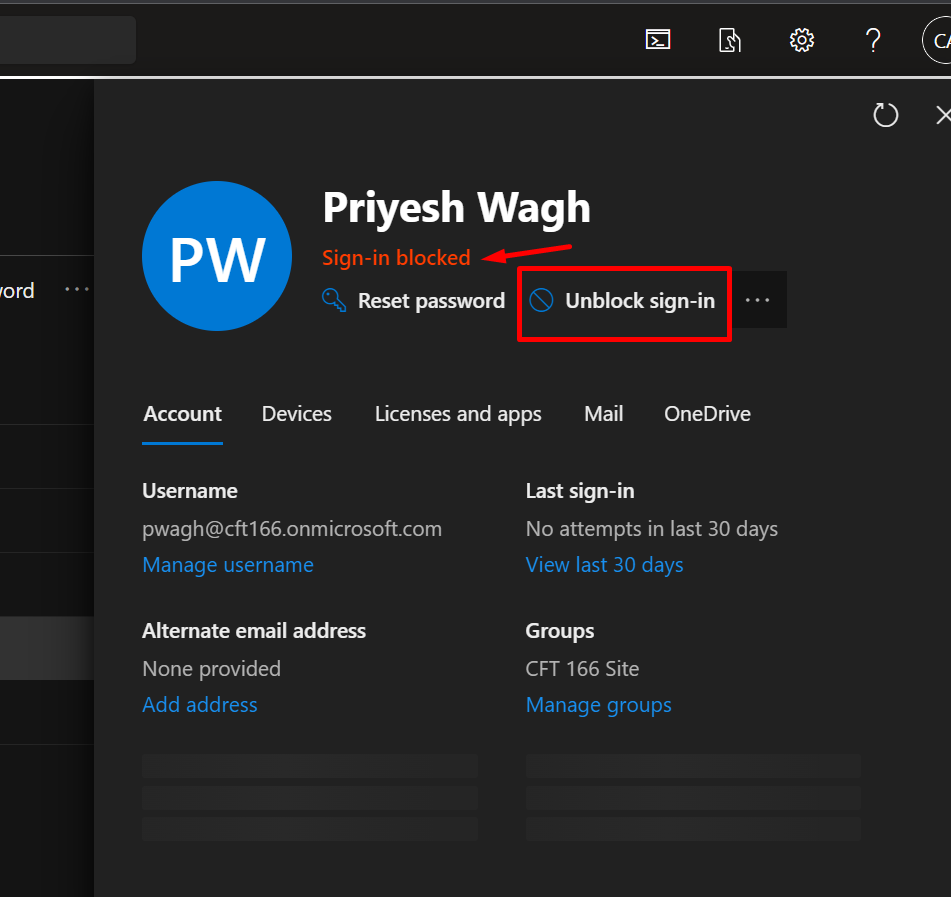The width and height of the screenshot is (951, 897).
Task: Refresh the user details pane
Action: (886, 115)
